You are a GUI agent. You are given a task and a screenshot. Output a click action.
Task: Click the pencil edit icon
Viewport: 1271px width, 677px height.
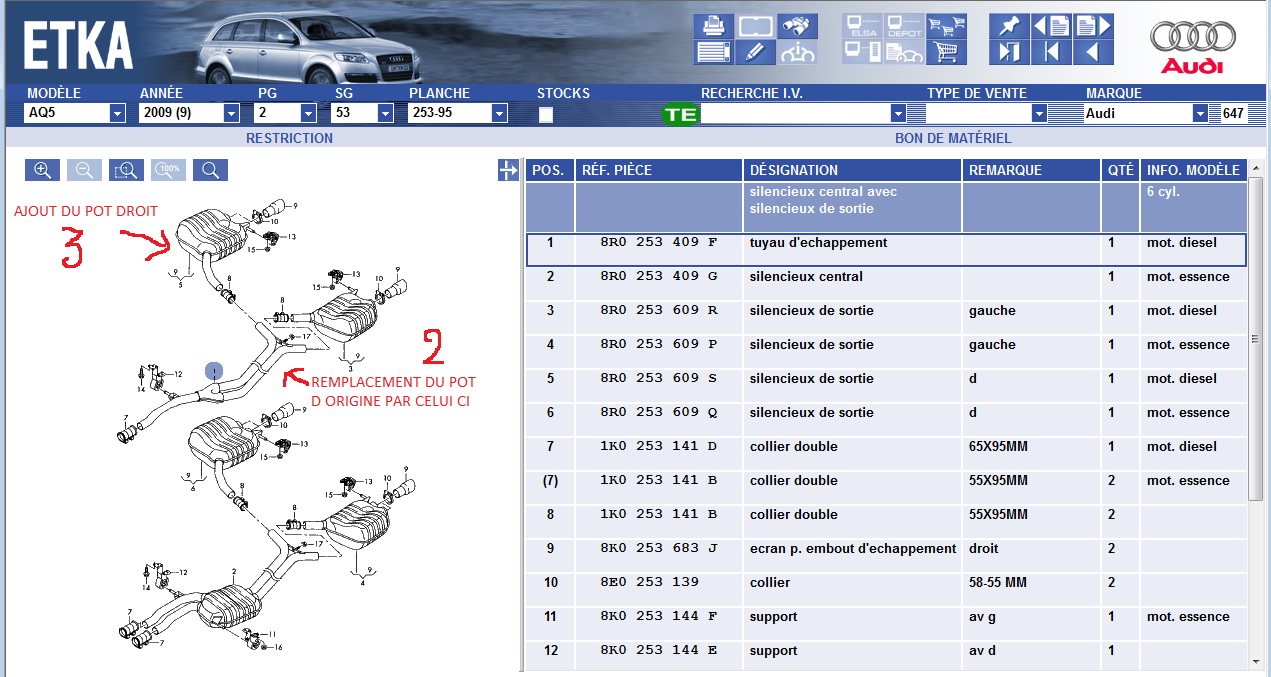756,52
